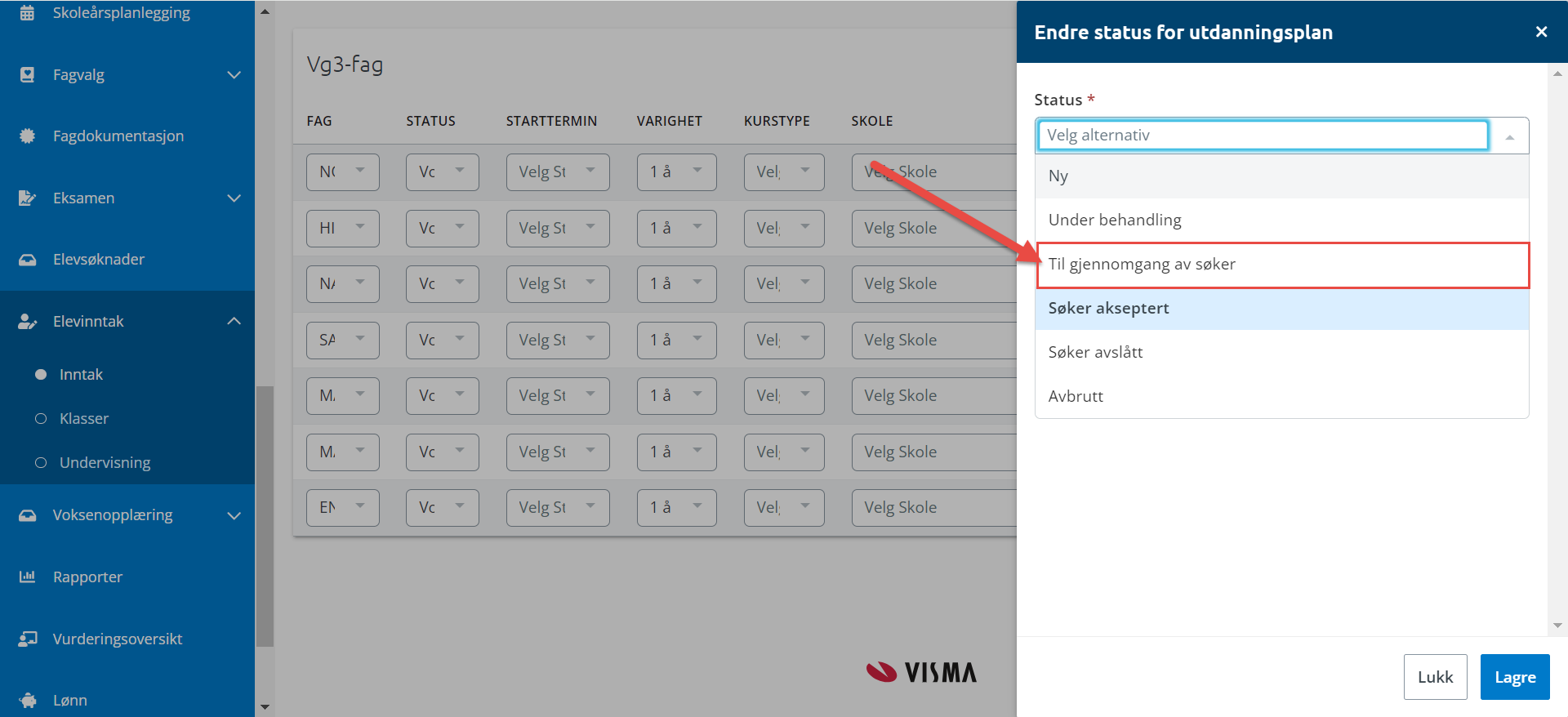Image resolution: width=1568 pixels, height=717 pixels.
Task: Close the Endre status panel
Action: pyautogui.click(x=1541, y=32)
